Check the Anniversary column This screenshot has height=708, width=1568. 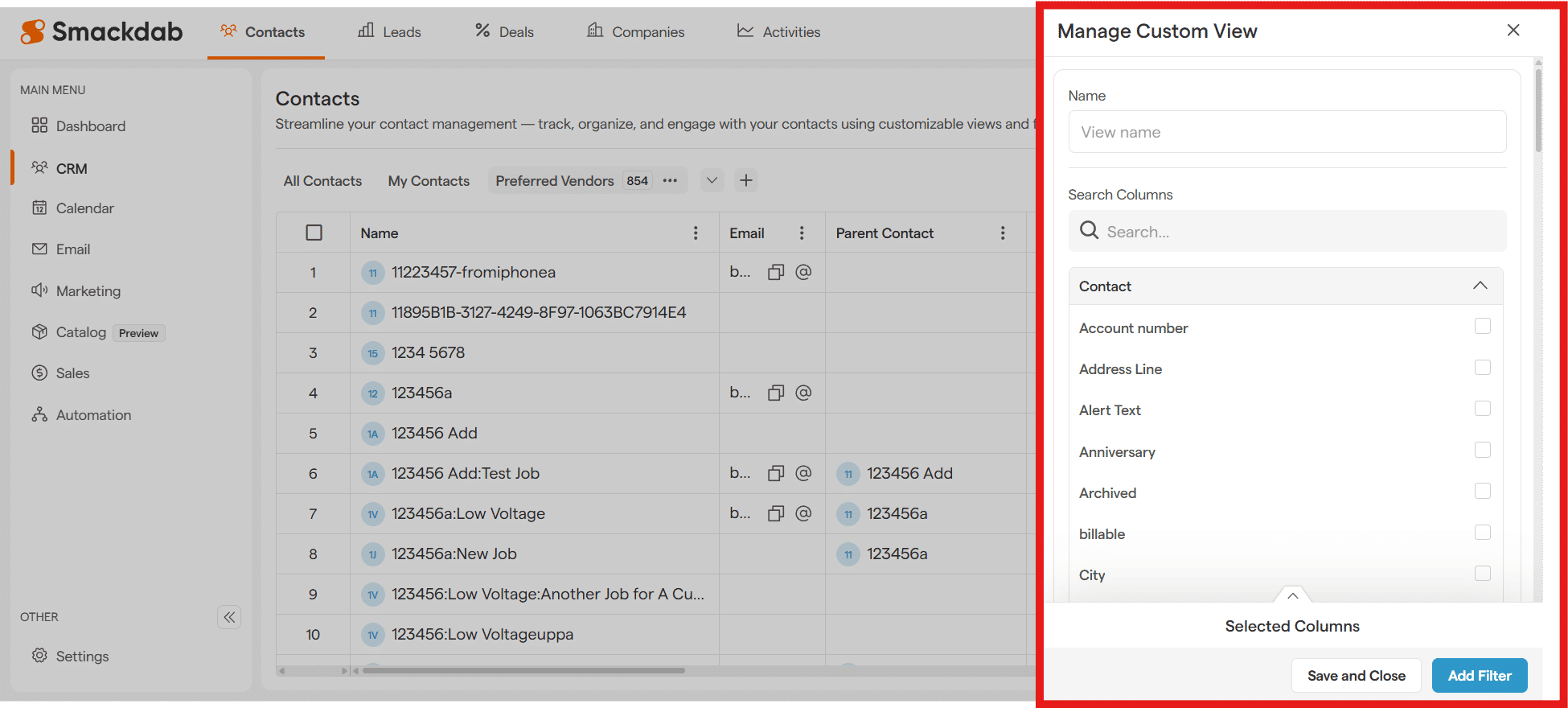1483,450
